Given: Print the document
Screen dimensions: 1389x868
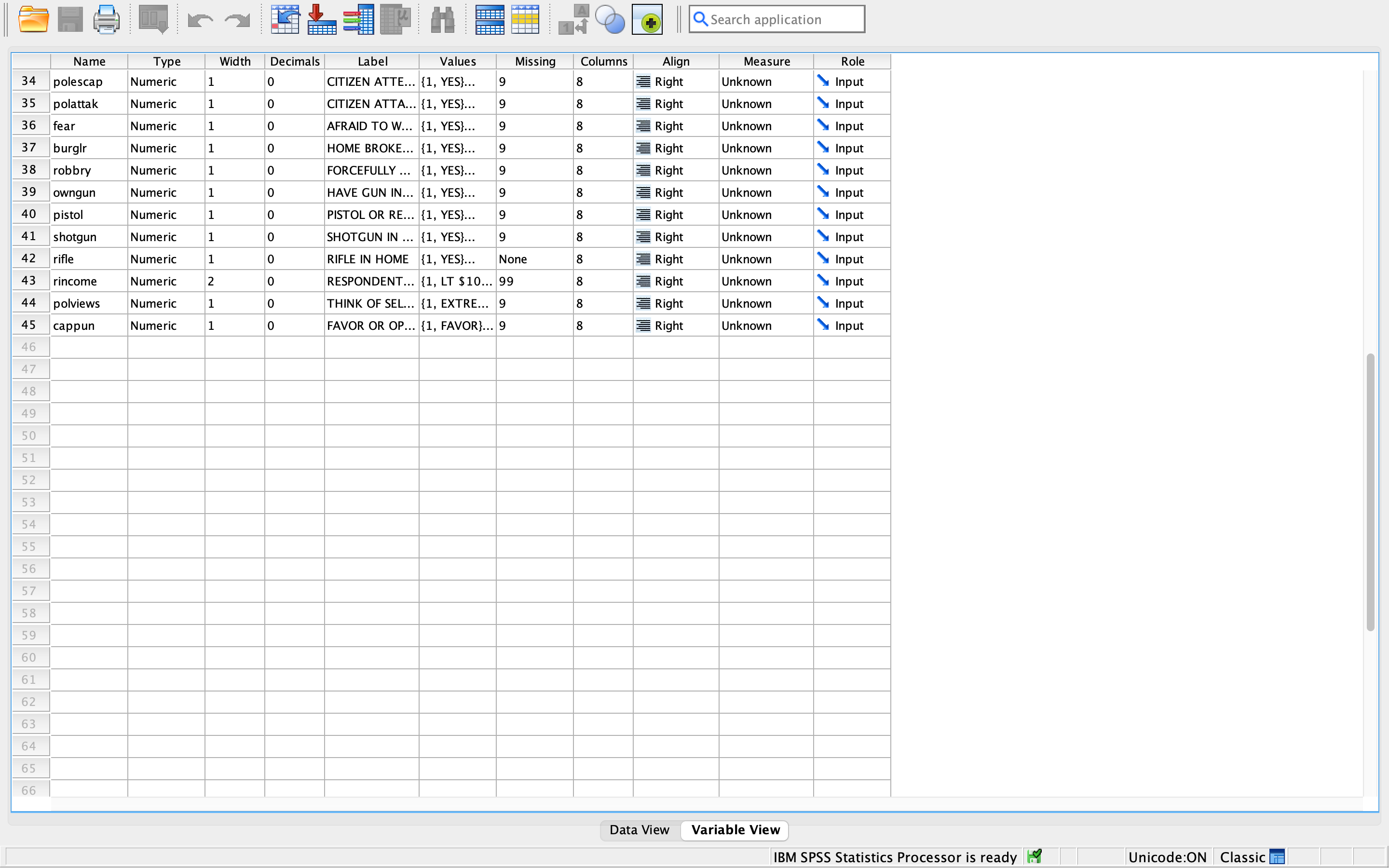Looking at the screenshot, I should point(106,19).
